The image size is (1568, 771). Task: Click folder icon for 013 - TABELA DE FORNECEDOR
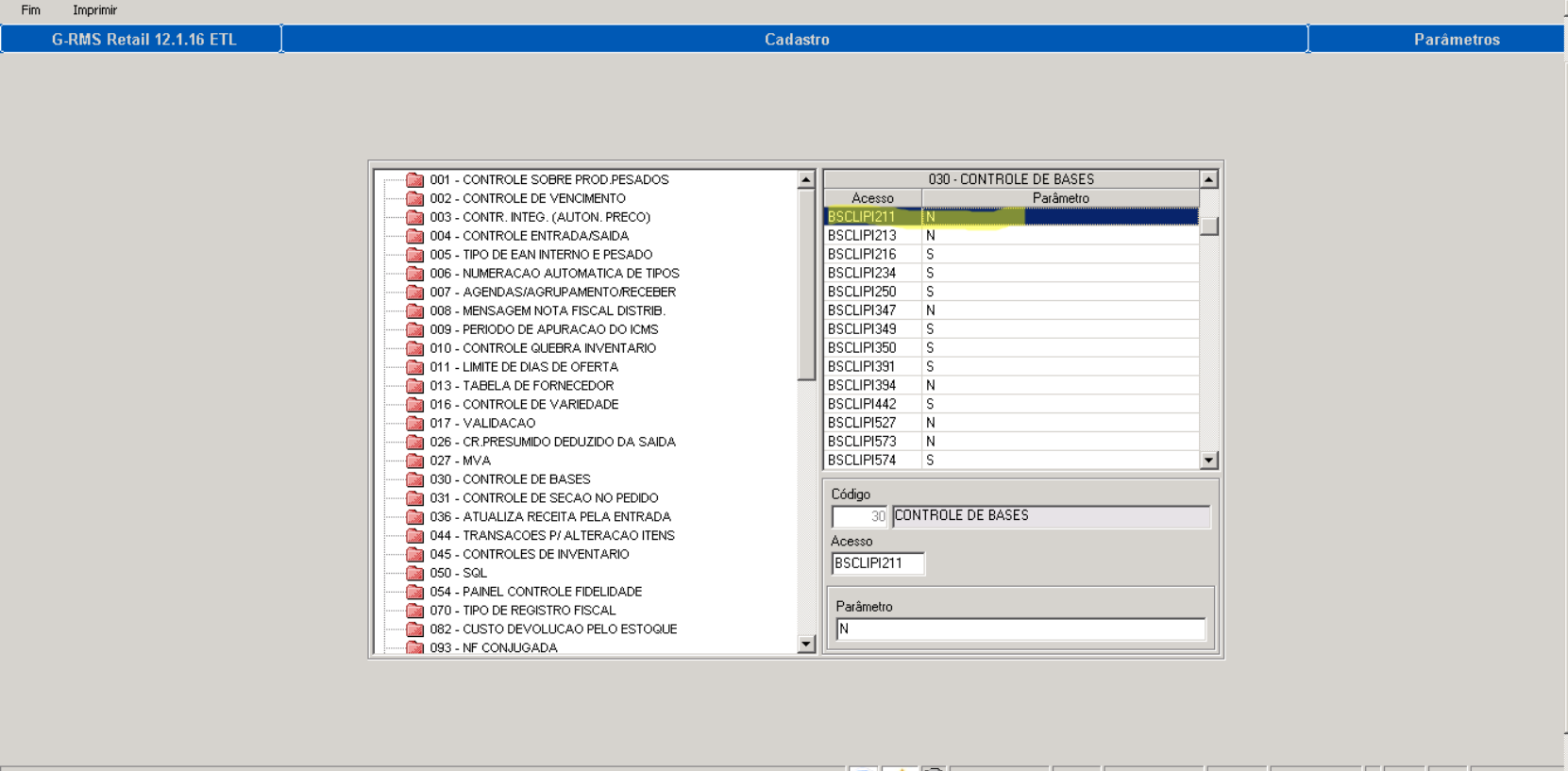[x=414, y=385]
